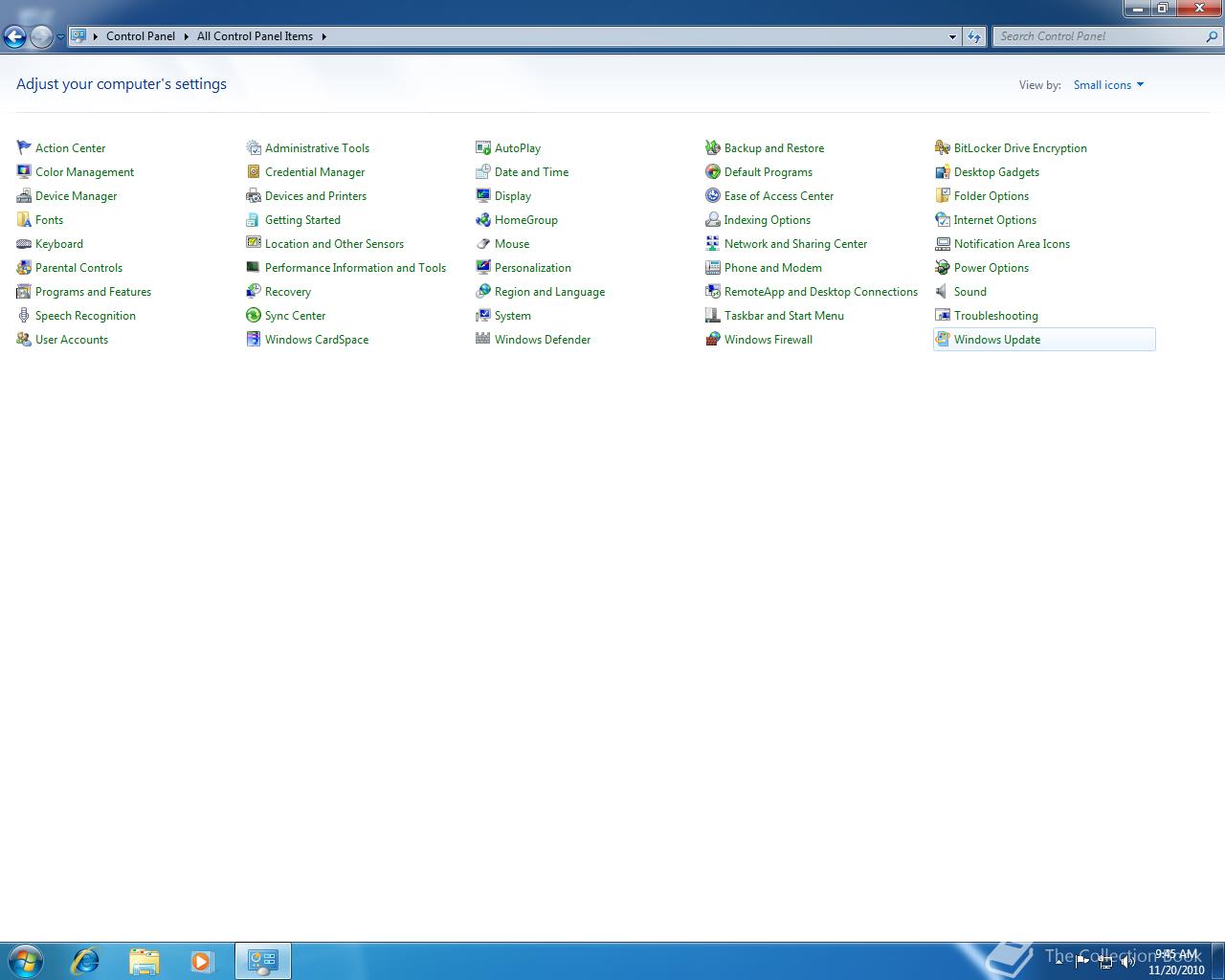
Task: Open Performance Information and Tools
Action: (x=355, y=268)
